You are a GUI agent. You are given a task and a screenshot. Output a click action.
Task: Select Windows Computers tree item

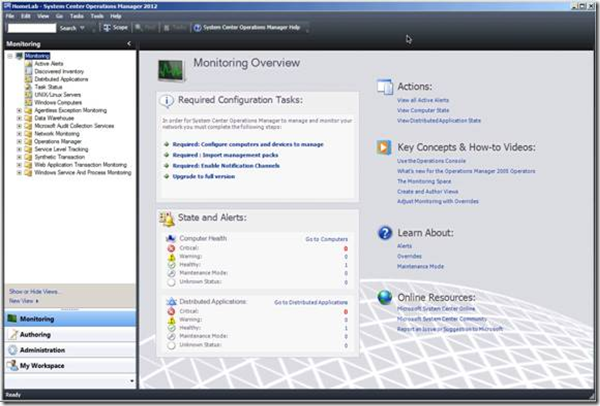pyautogui.click(x=58, y=103)
